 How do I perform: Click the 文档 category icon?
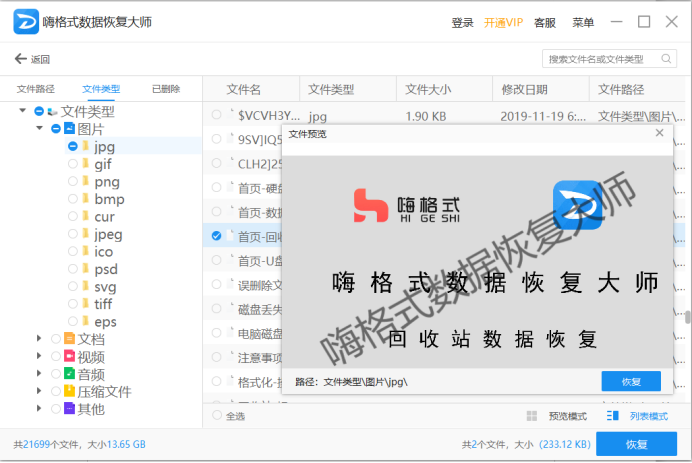pyautogui.click(x=69, y=339)
